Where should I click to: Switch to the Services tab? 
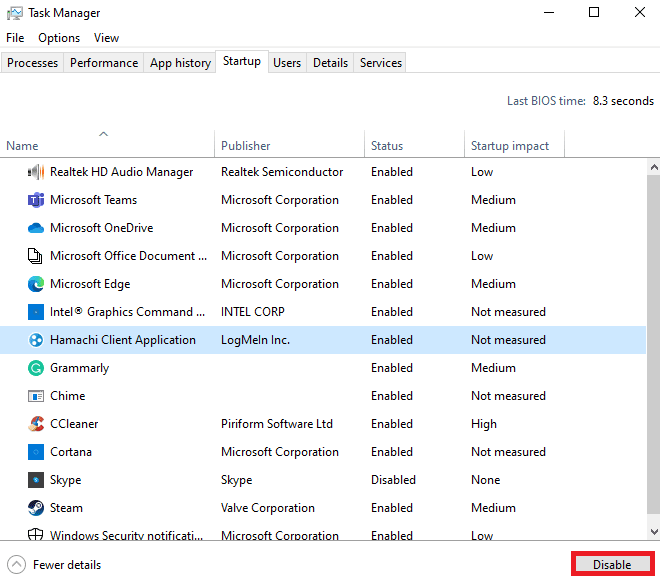pyautogui.click(x=381, y=63)
